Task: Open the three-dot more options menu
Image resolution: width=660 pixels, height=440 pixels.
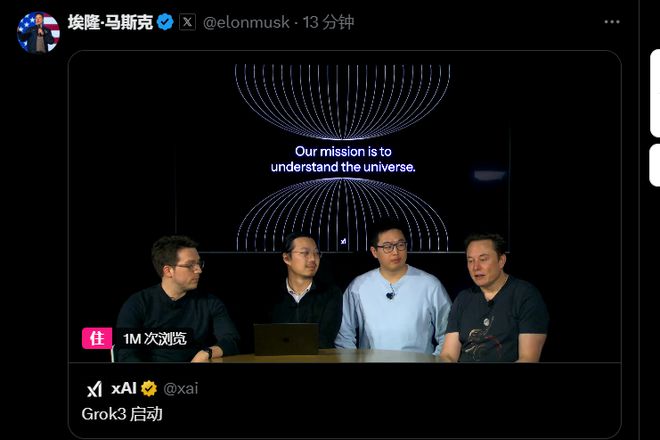Action: tap(612, 22)
